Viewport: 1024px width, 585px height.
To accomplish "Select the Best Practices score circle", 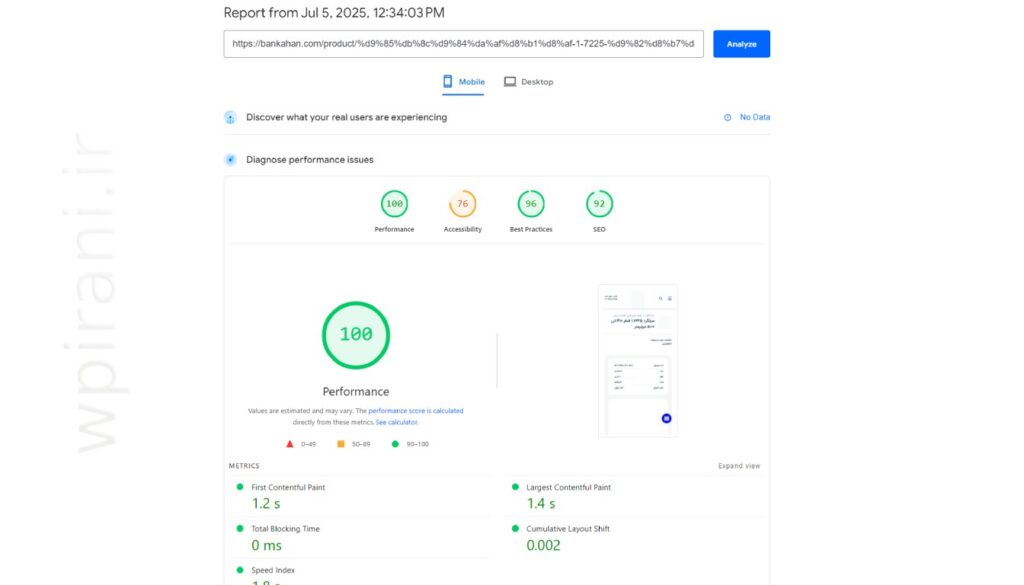I will [530, 203].
